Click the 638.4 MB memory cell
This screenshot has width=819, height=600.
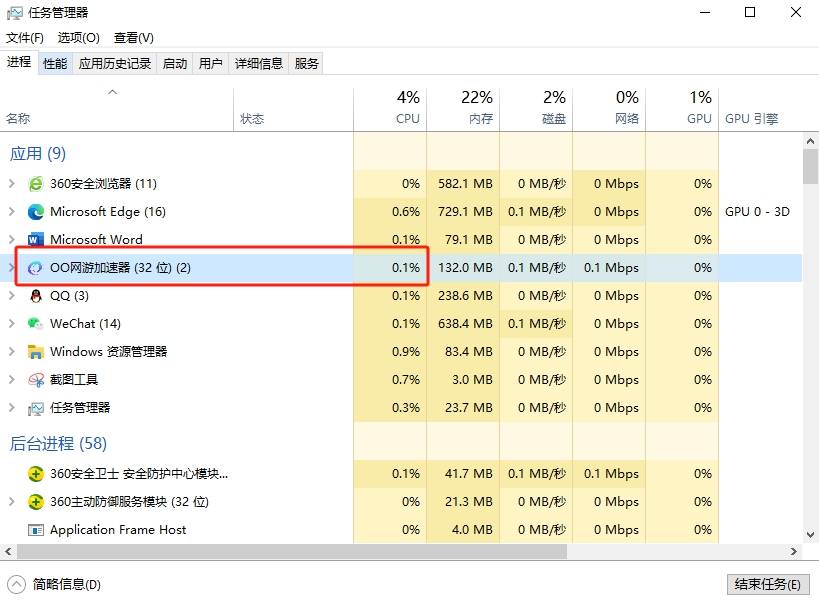point(465,324)
